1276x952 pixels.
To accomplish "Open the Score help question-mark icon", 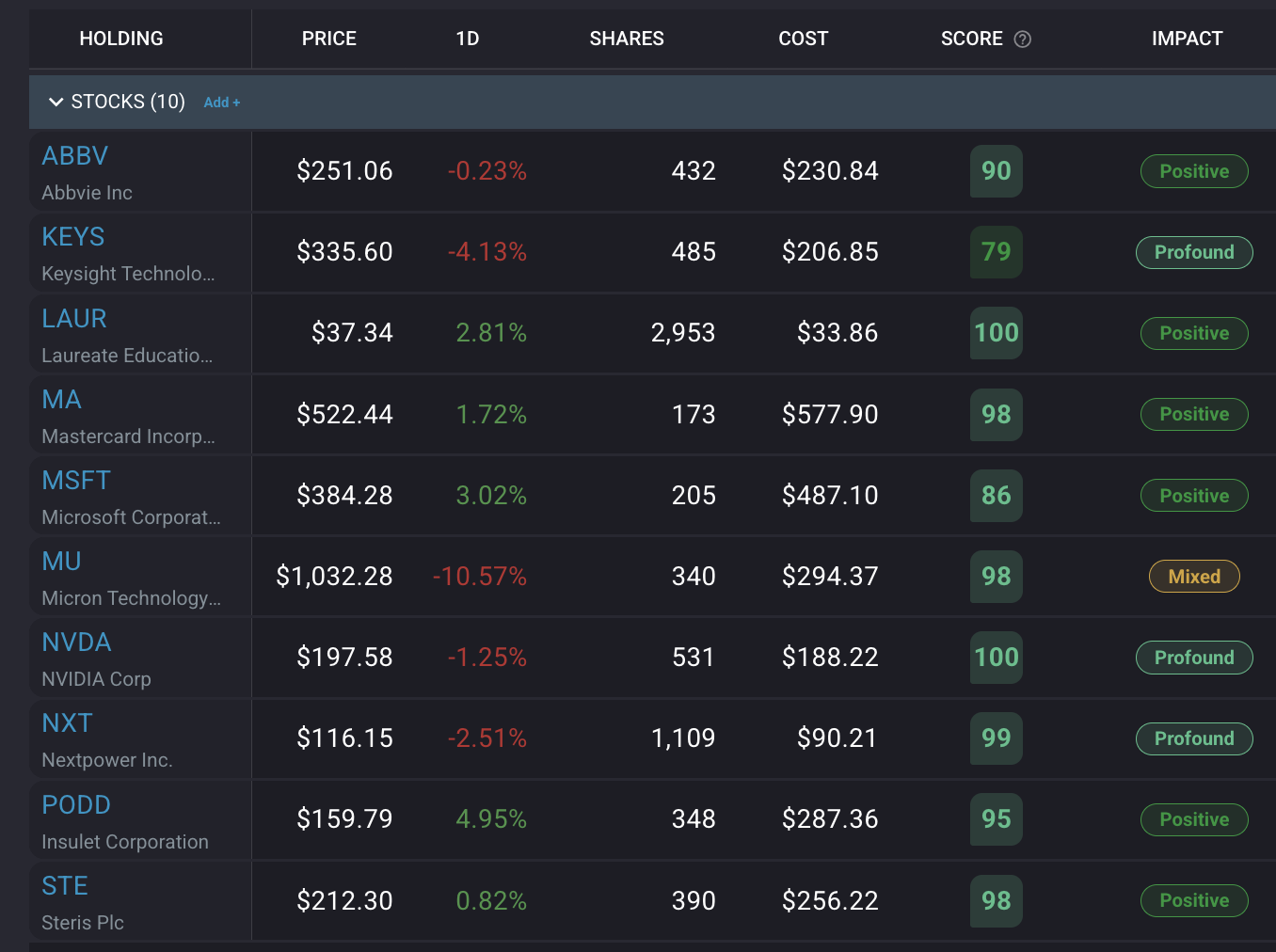I will (x=1023, y=40).
